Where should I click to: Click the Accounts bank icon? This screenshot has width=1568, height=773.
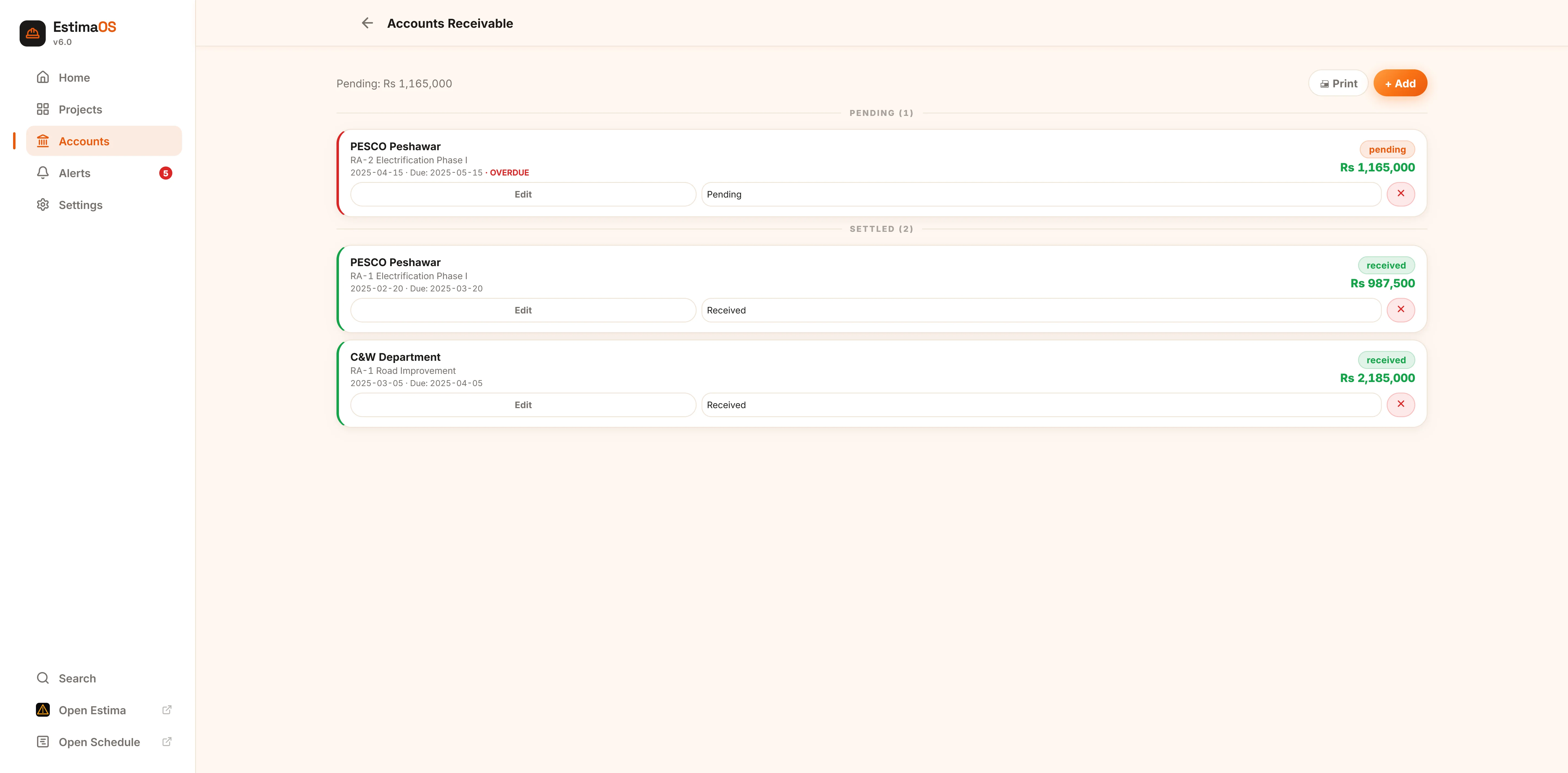[43, 141]
